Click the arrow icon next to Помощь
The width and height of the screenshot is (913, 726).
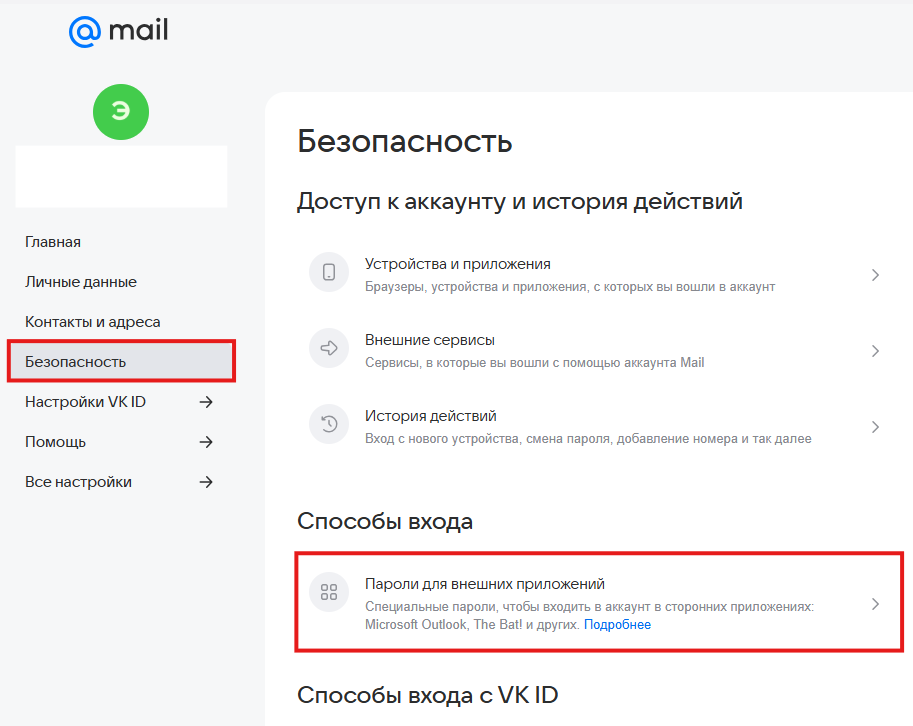[x=206, y=442]
